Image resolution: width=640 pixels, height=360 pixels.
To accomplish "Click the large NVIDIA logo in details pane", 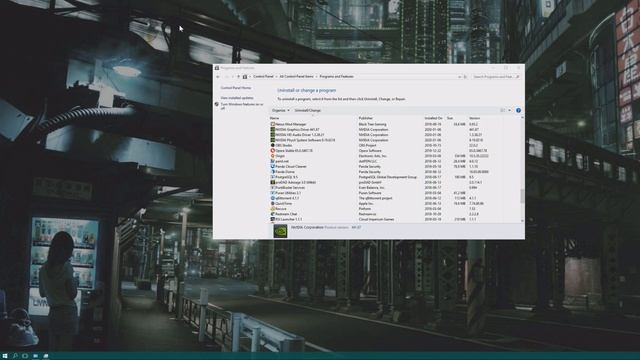I will click(x=280, y=231).
